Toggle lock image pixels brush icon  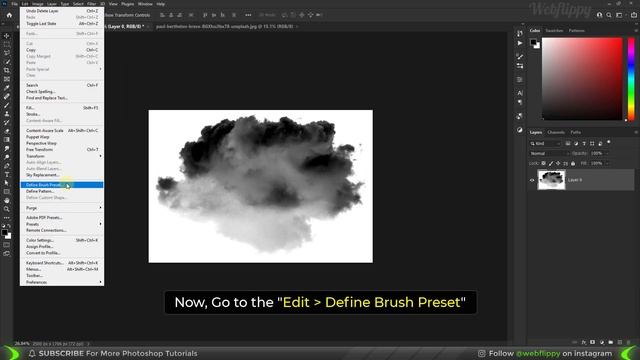551,163
